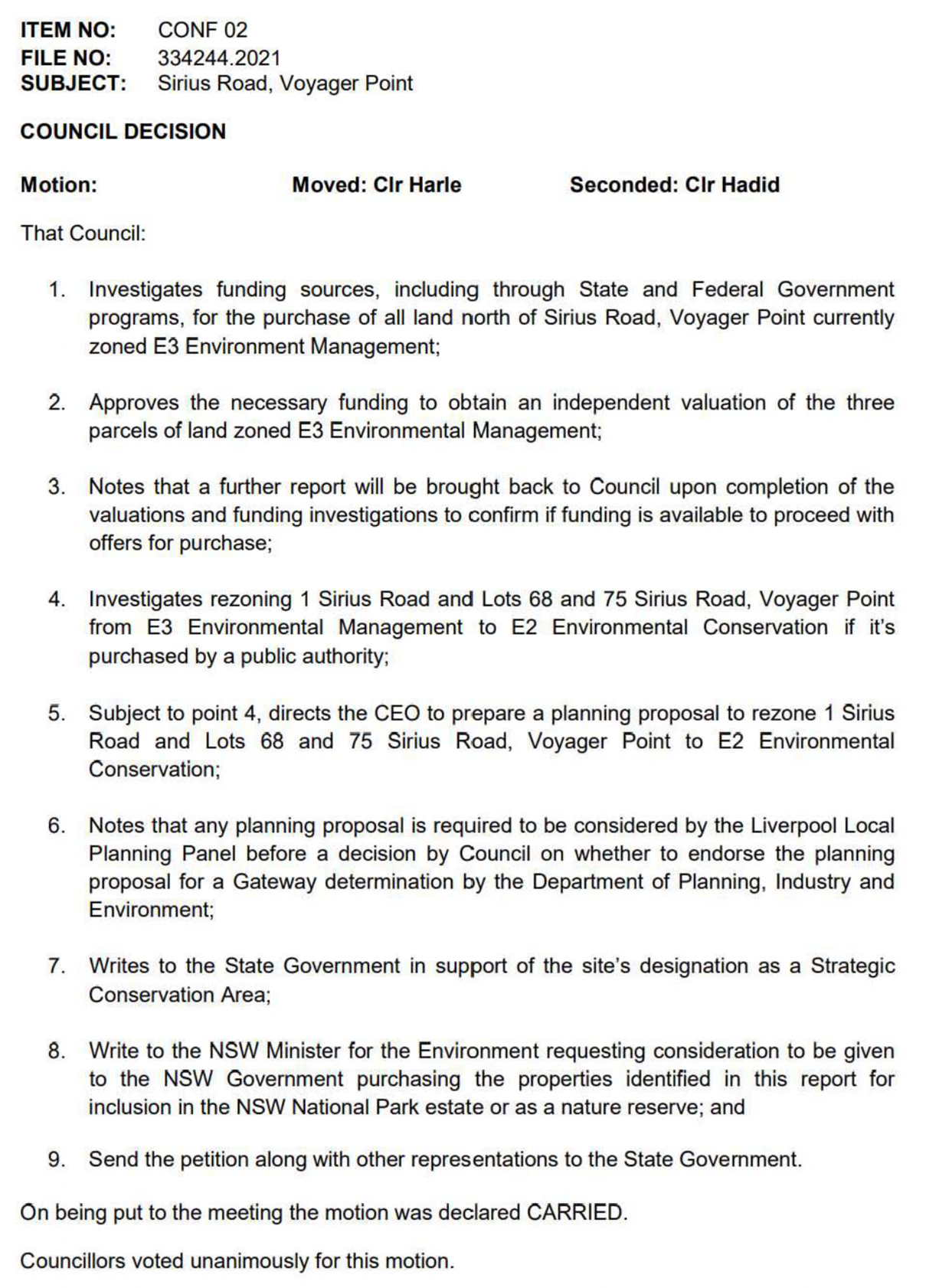Click 'Councillors voted unanimously for this motion.'
This screenshot has height=1288, width=939.
point(237,1261)
